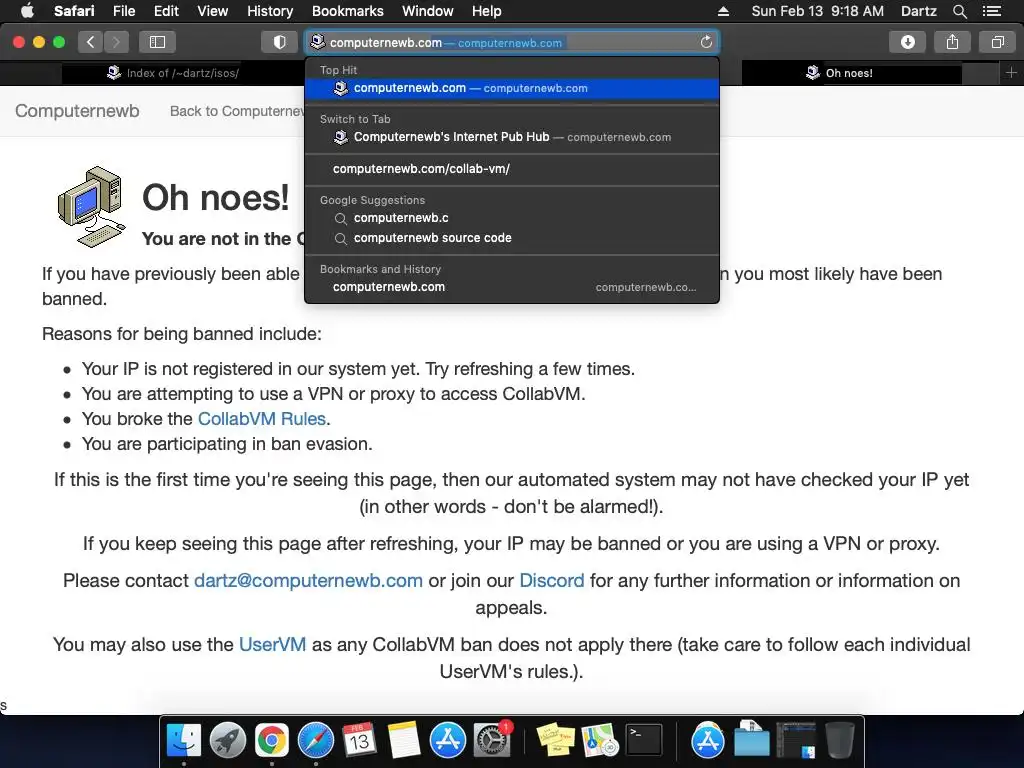Open Notification Center from menu bar

point(992,11)
